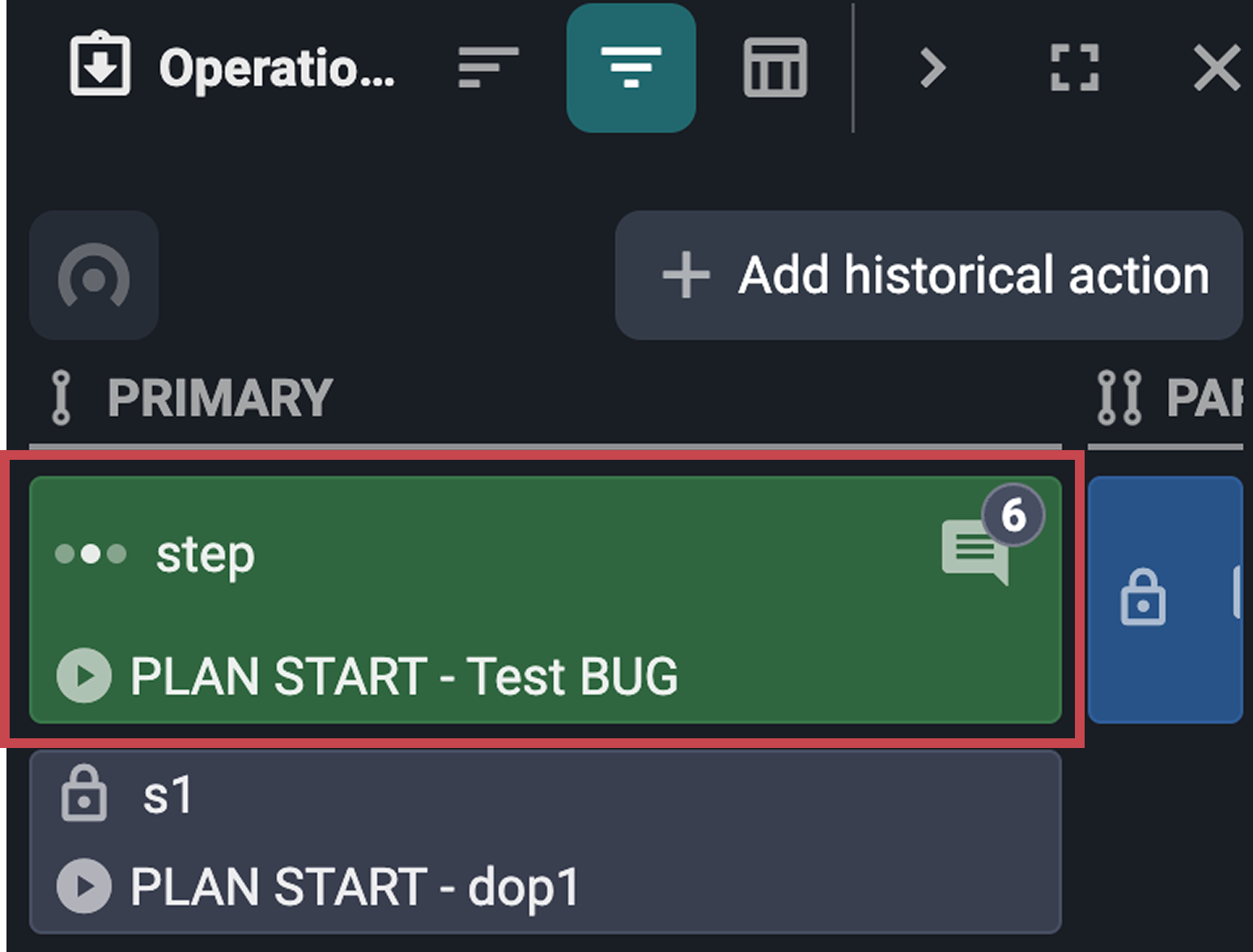Click the record status icon below the toolbar
The width and height of the screenshot is (1253, 952).
click(93, 276)
